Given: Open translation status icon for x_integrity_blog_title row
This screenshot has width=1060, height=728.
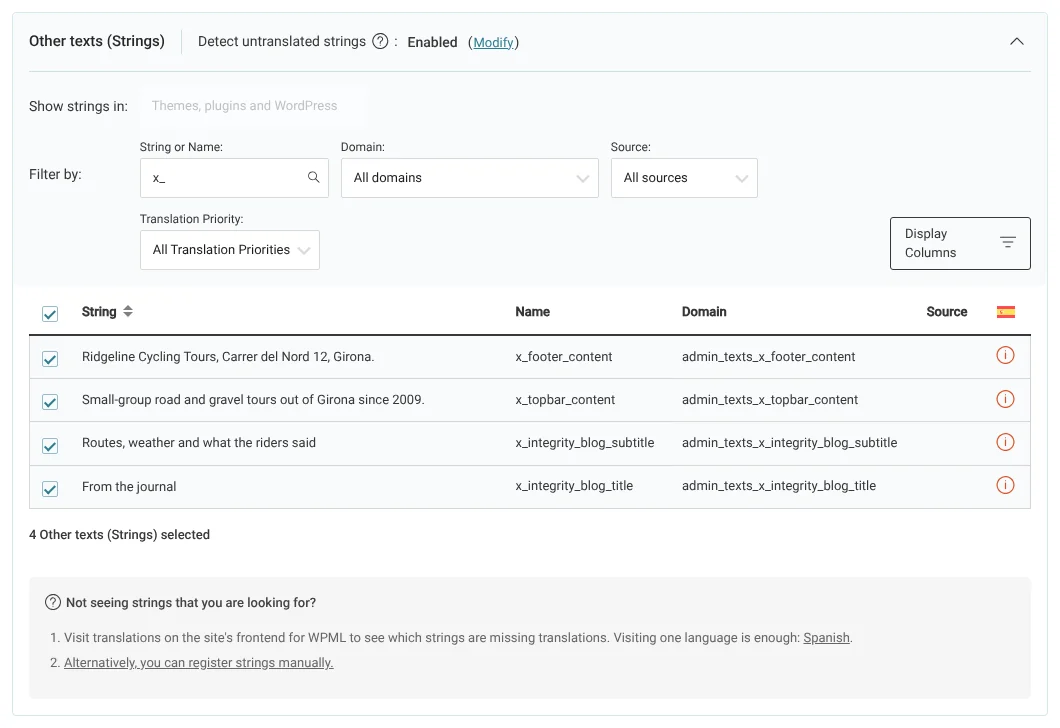Looking at the screenshot, I should click(x=1005, y=485).
